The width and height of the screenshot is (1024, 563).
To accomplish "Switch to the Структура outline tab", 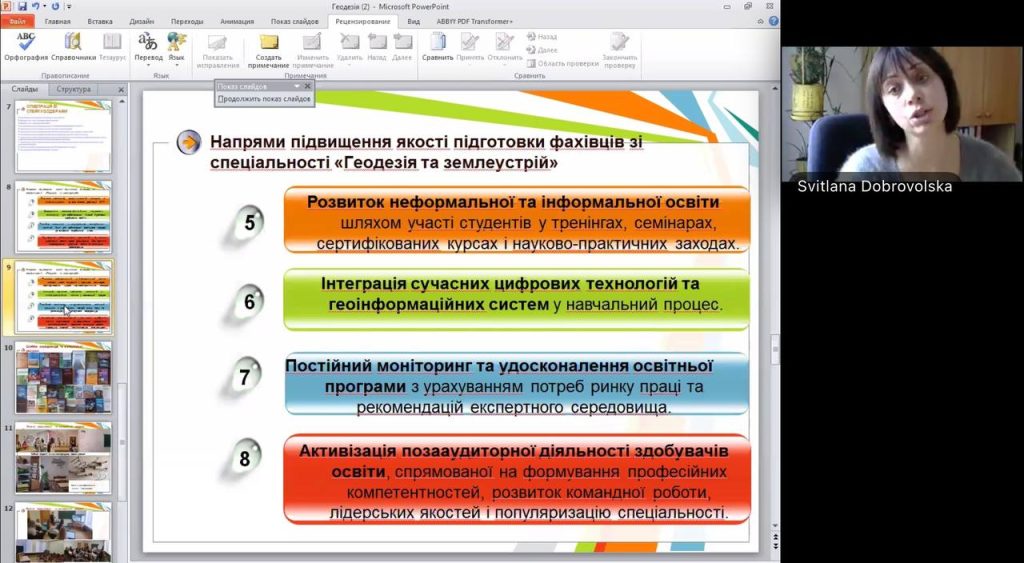I will coord(73,89).
